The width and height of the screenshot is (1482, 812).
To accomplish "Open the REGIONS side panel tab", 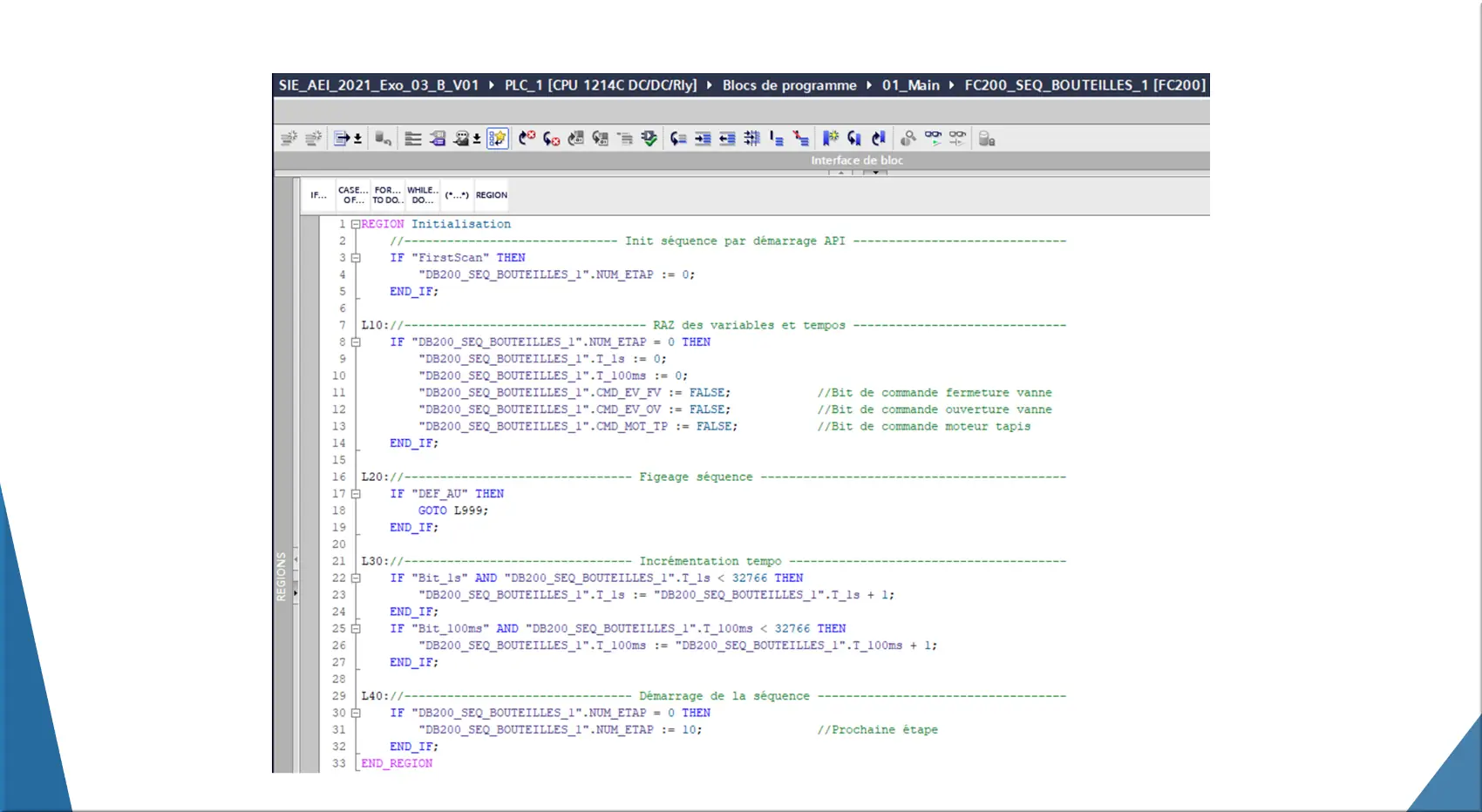I will tap(282, 576).
